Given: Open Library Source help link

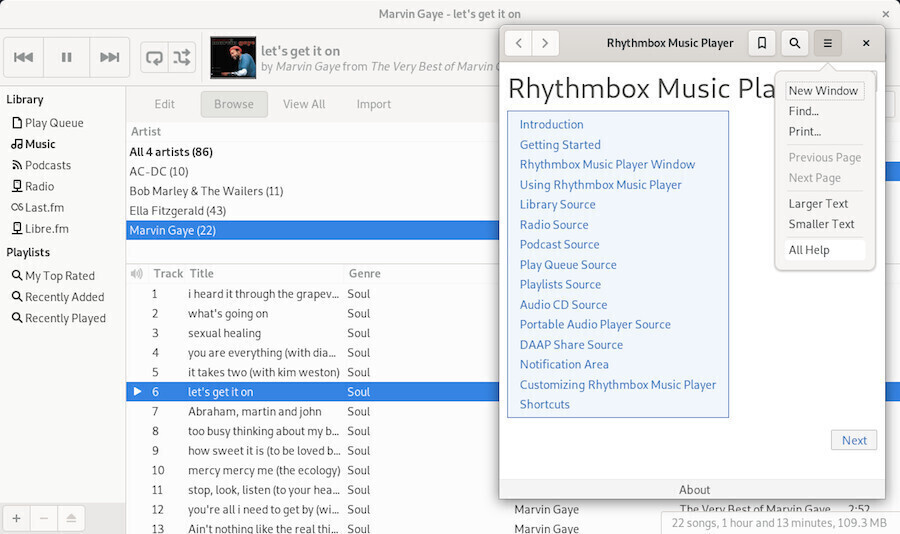Looking at the screenshot, I should point(557,204).
